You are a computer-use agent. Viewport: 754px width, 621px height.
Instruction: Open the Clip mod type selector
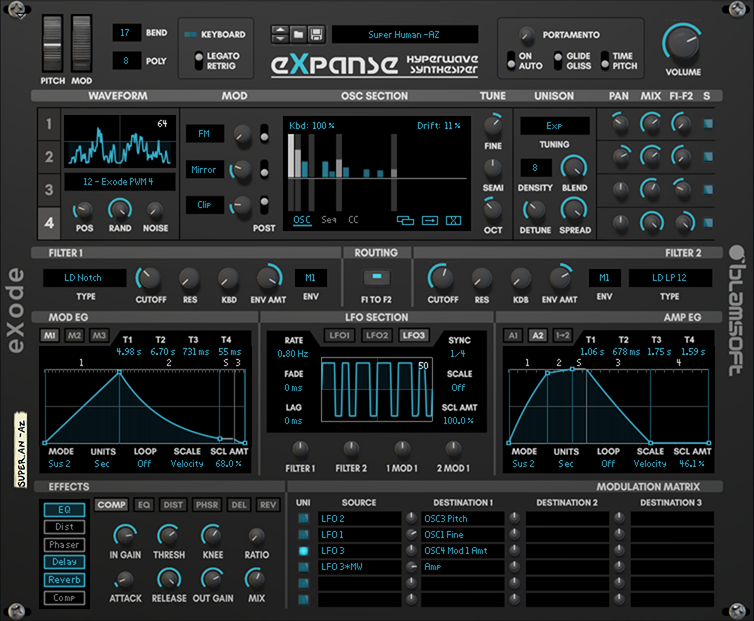[204, 204]
